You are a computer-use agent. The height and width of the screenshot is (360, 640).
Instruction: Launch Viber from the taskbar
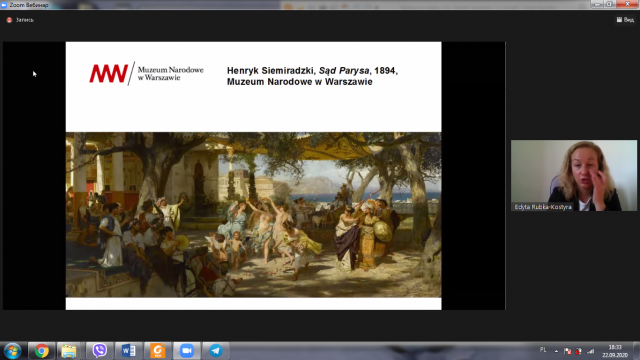pos(100,351)
